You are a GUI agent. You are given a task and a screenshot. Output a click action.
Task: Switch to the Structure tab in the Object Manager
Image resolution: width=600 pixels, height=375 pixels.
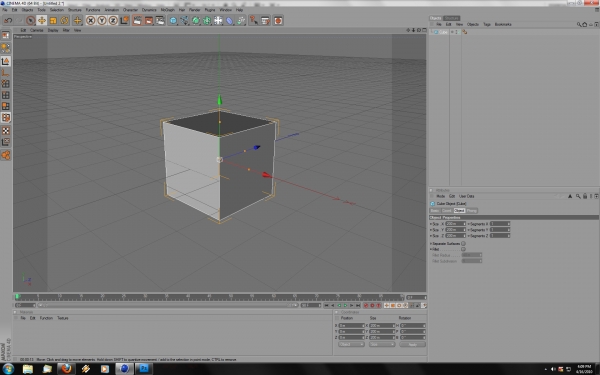point(452,18)
